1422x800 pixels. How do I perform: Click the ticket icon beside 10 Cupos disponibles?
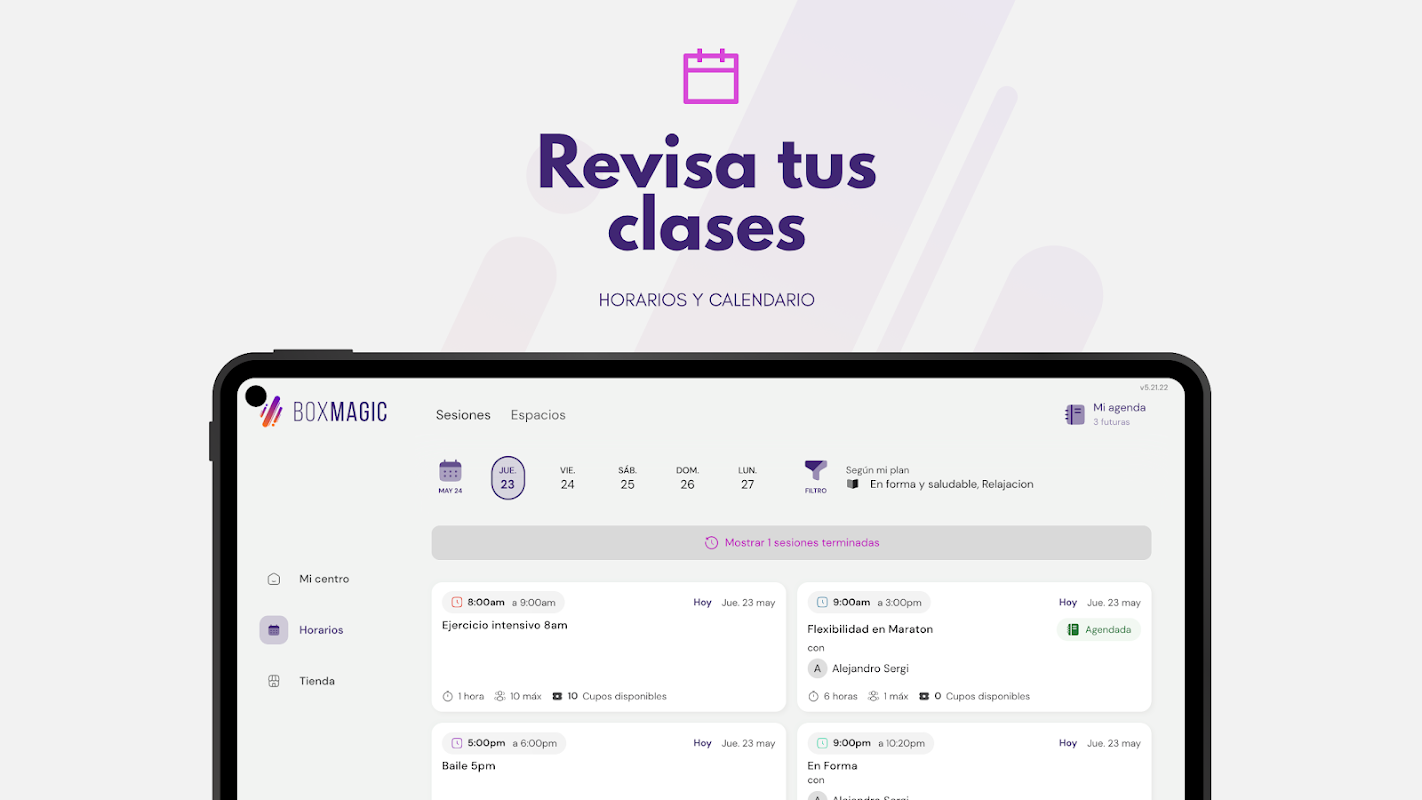(x=558, y=696)
